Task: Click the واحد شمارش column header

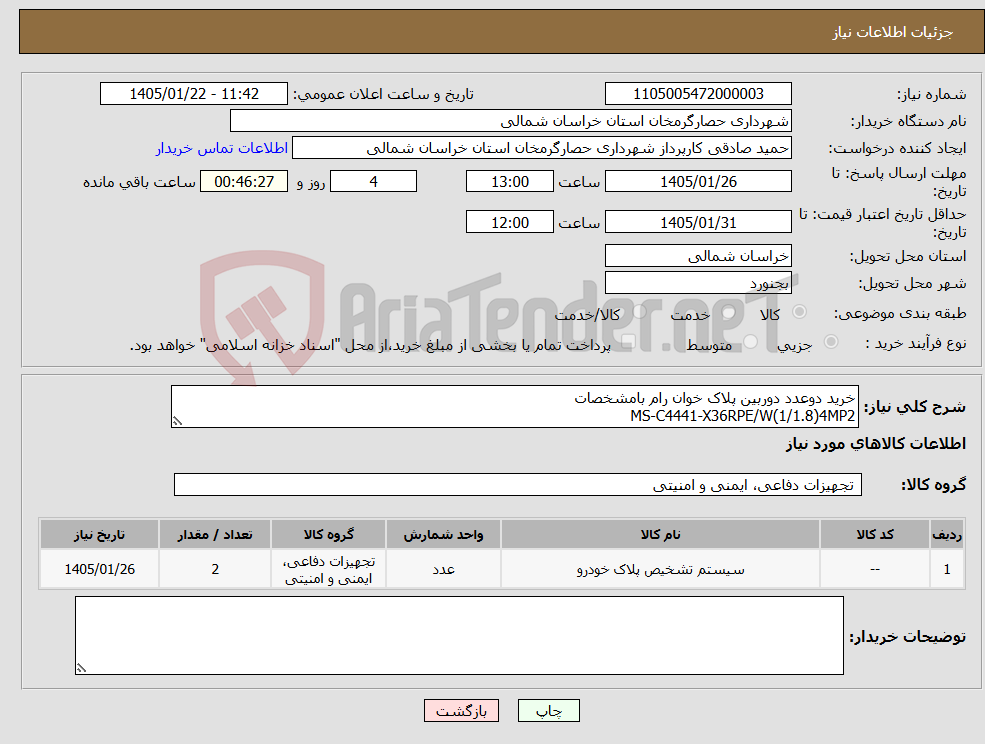Action: [x=443, y=534]
